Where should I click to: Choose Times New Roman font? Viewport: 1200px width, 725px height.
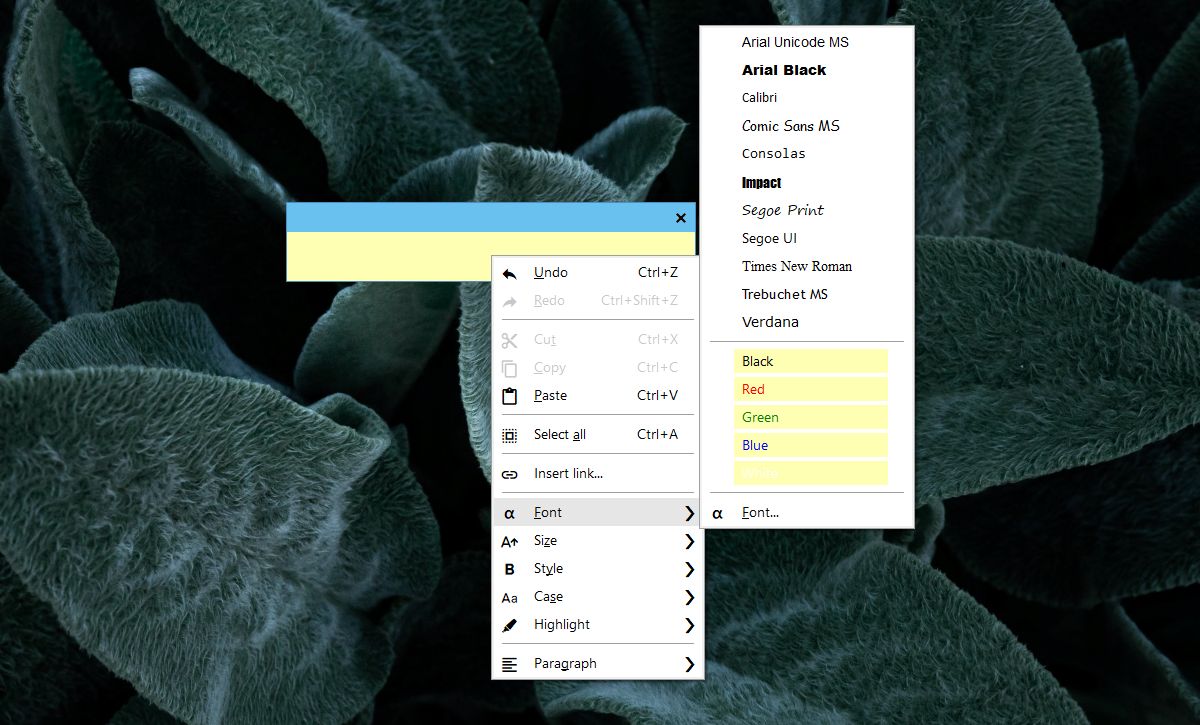click(x=797, y=266)
